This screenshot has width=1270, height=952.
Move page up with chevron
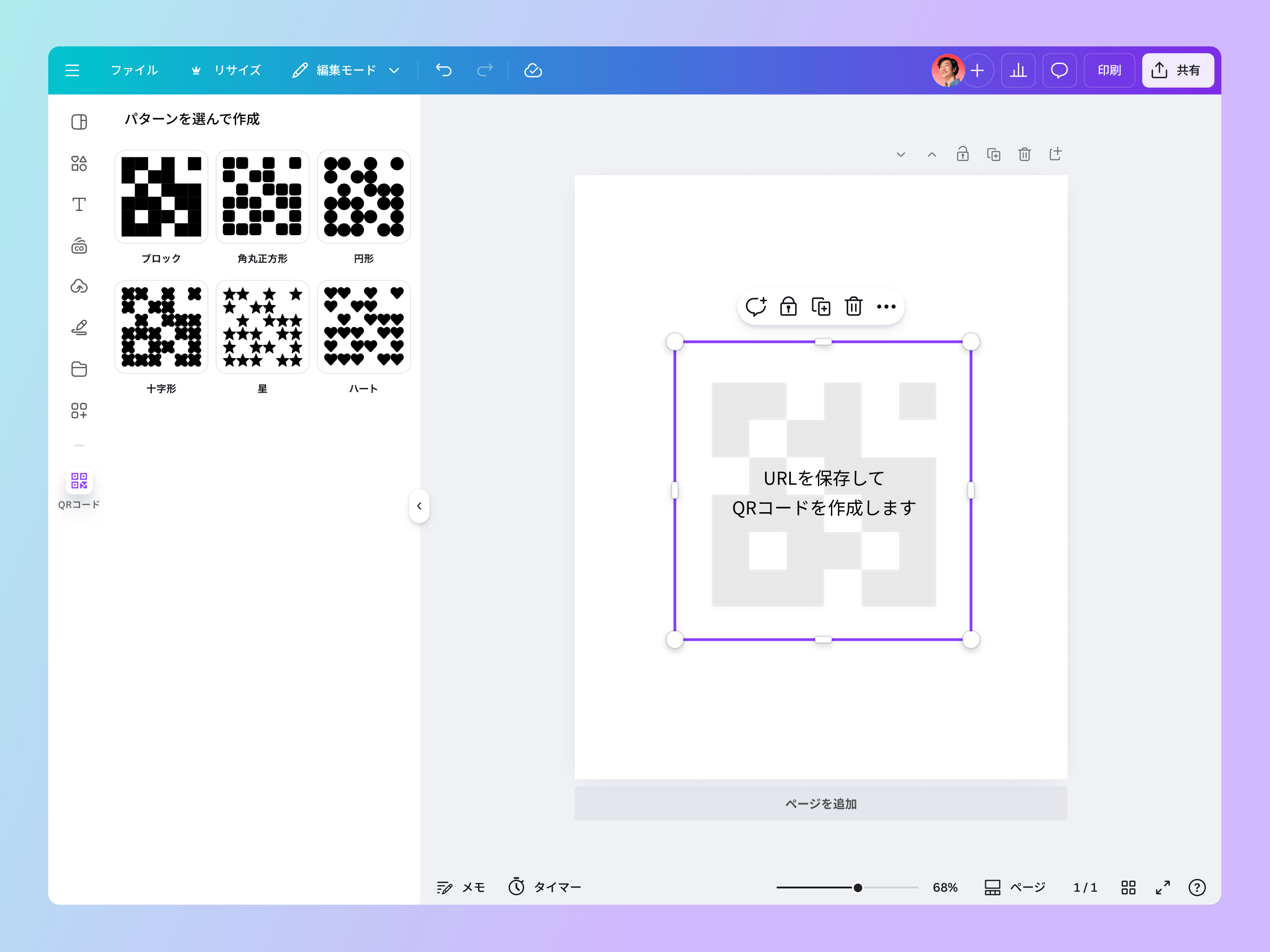click(x=932, y=154)
